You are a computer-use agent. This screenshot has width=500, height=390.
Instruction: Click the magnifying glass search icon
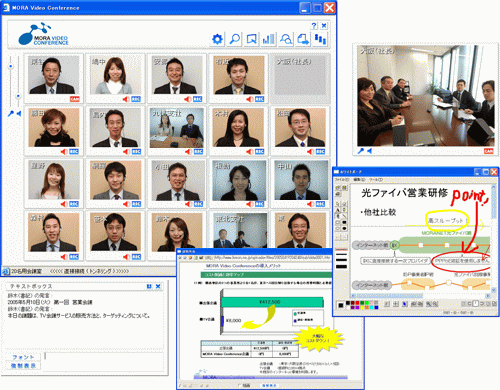(x=235, y=39)
